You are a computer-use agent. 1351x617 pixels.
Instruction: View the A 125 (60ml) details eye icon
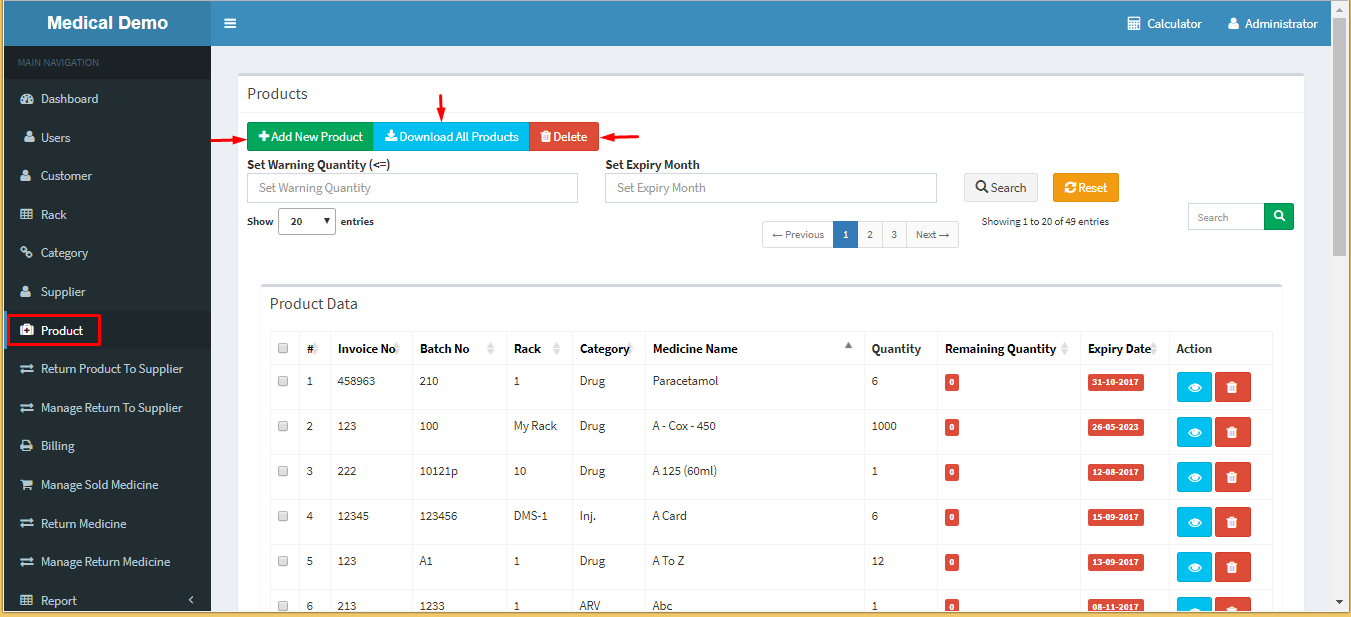click(1194, 477)
